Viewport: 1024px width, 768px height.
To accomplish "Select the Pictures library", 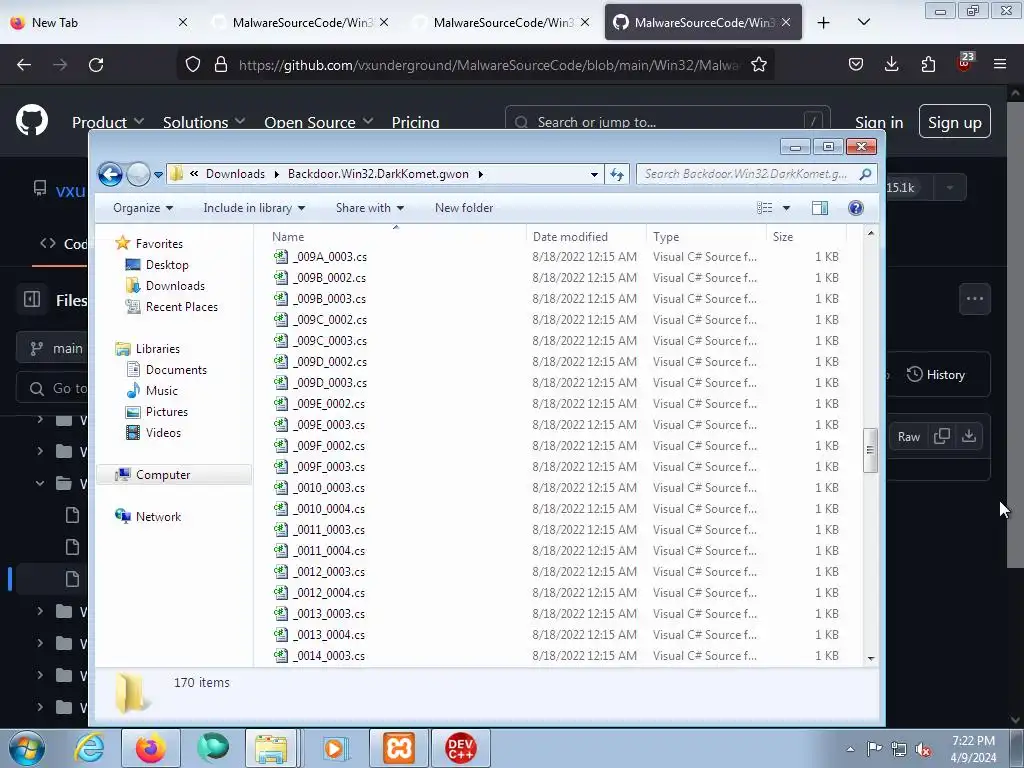I will (167, 411).
